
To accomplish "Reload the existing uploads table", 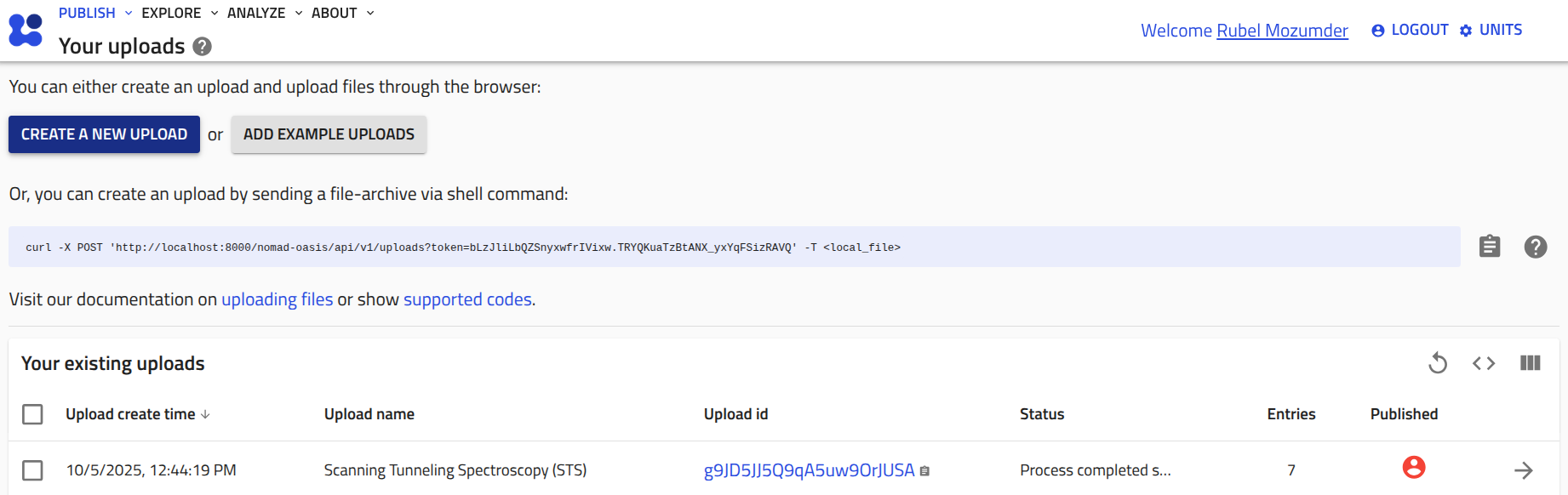I will 1438,363.
